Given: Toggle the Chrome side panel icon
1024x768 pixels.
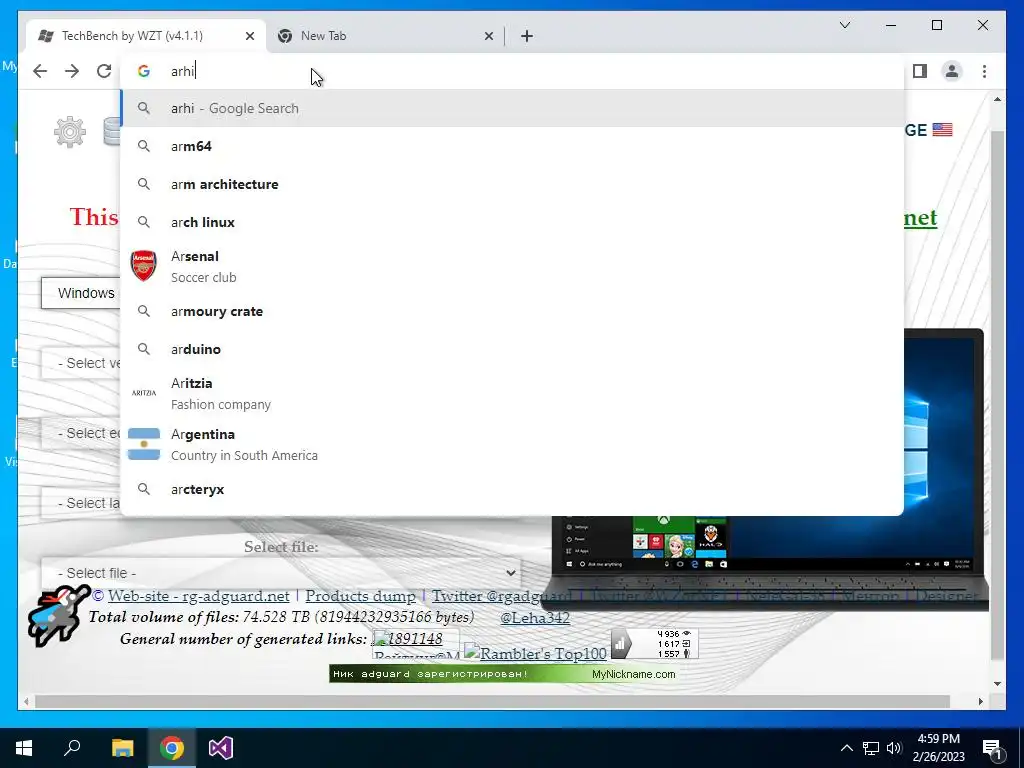Looking at the screenshot, I should coord(920,71).
